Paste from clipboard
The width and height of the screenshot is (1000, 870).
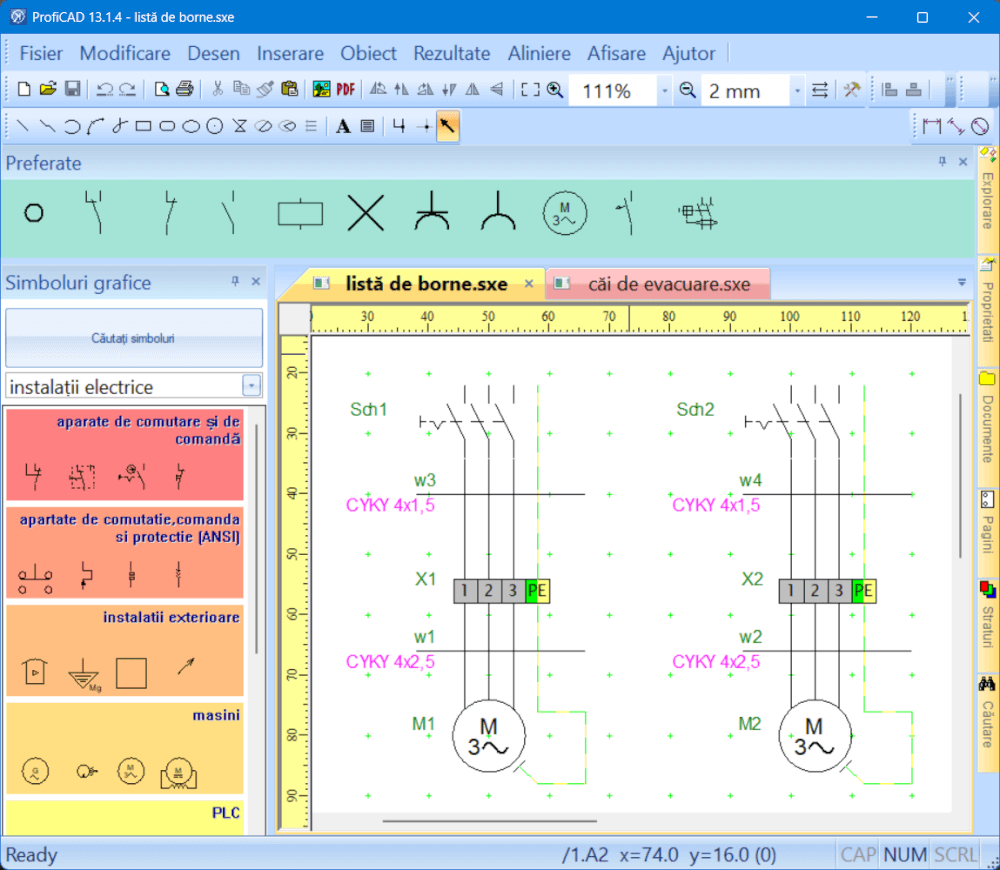click(290, 89)
